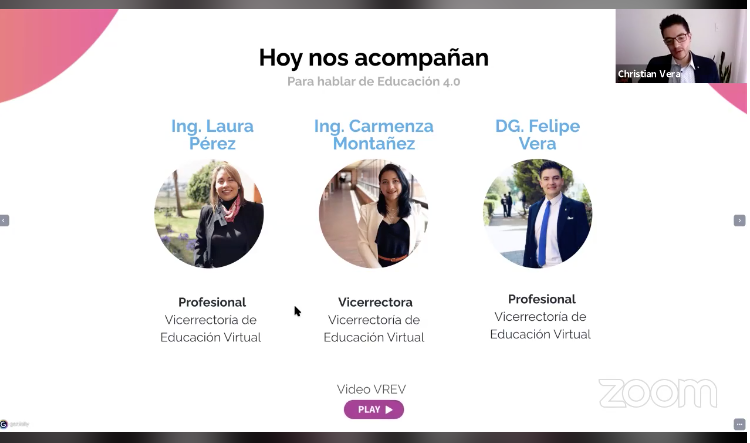Open the three-dots options menu at bottom-right

click(739, 424)
